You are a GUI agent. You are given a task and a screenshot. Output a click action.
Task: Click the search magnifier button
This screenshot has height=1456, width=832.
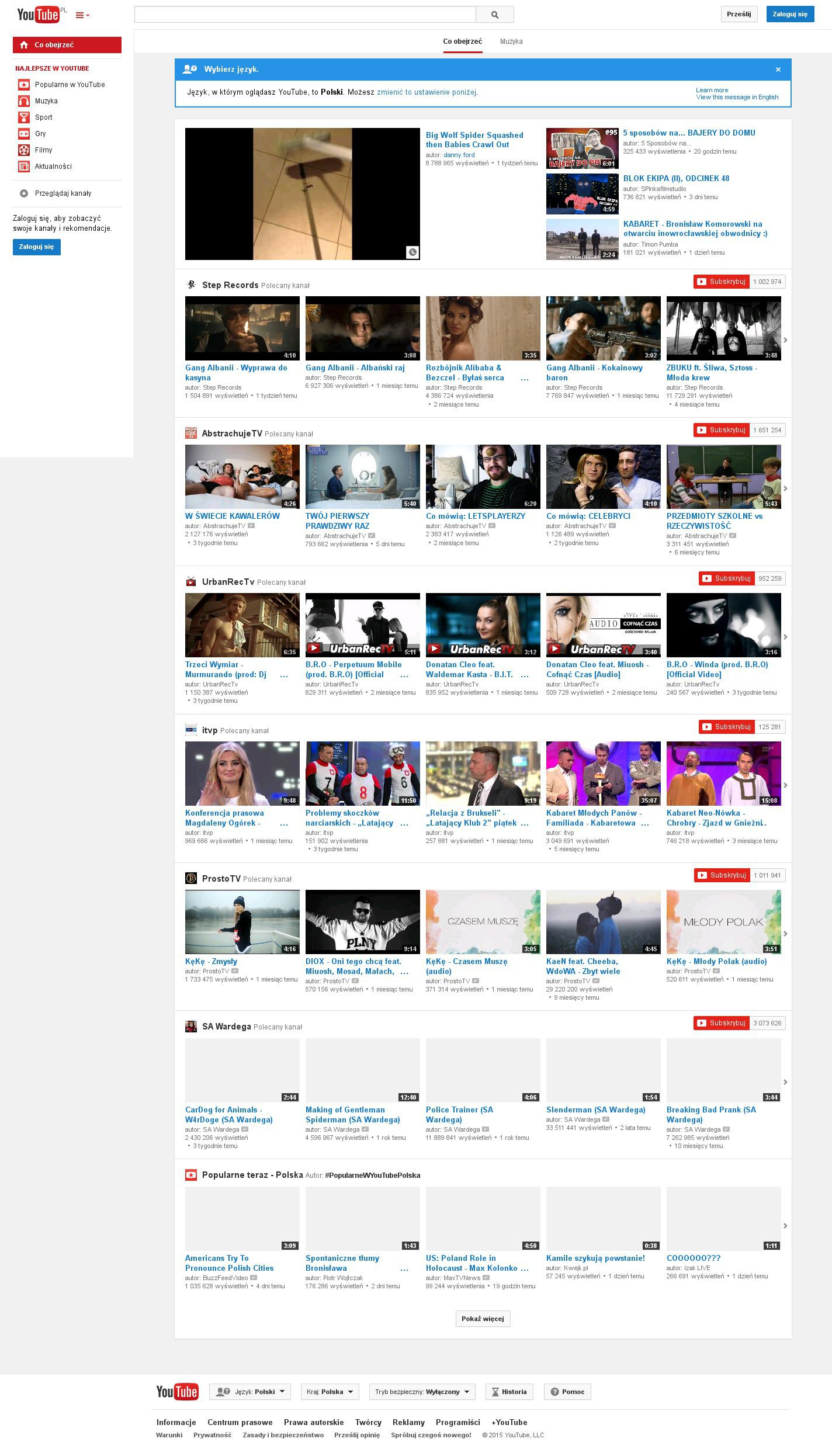coord(494,15)
